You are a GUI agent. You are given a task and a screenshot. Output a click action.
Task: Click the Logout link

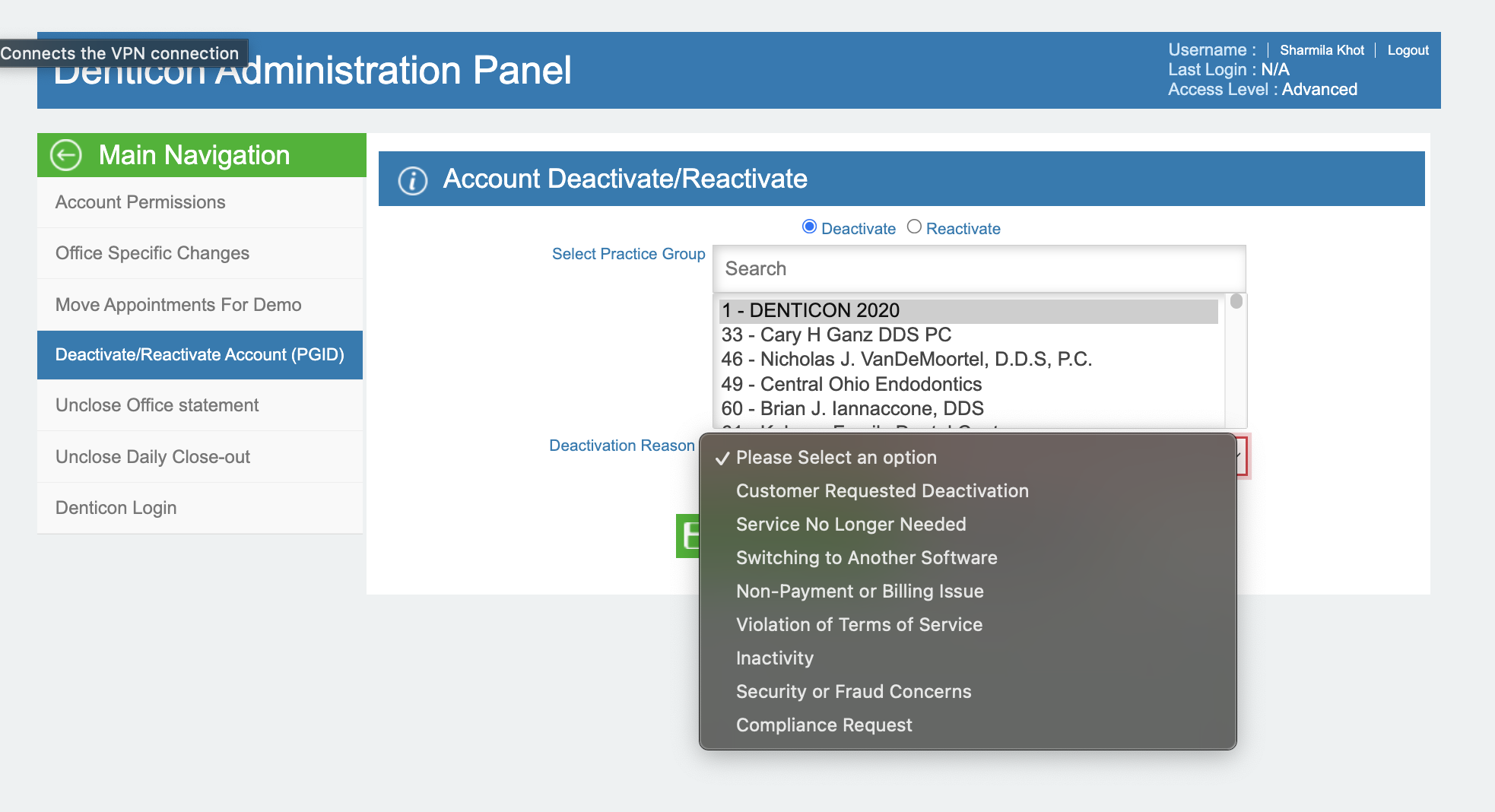pos(1408,50)
